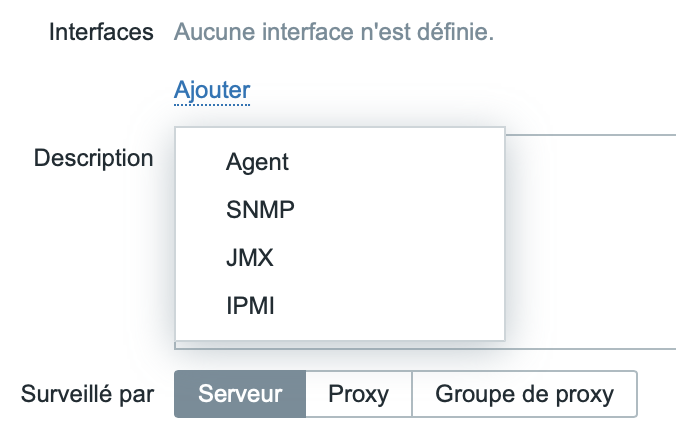Pick the JMX interface option
Screen dimensions: 676x436
point(250,258)
